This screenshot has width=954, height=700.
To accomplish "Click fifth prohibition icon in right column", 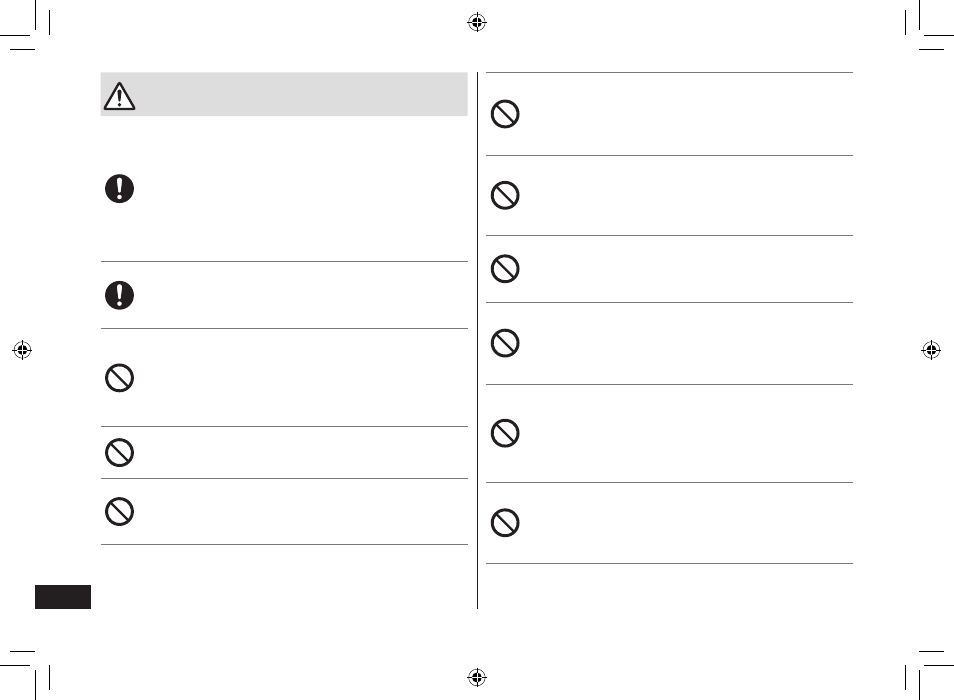I will click(x=505, y=433).
